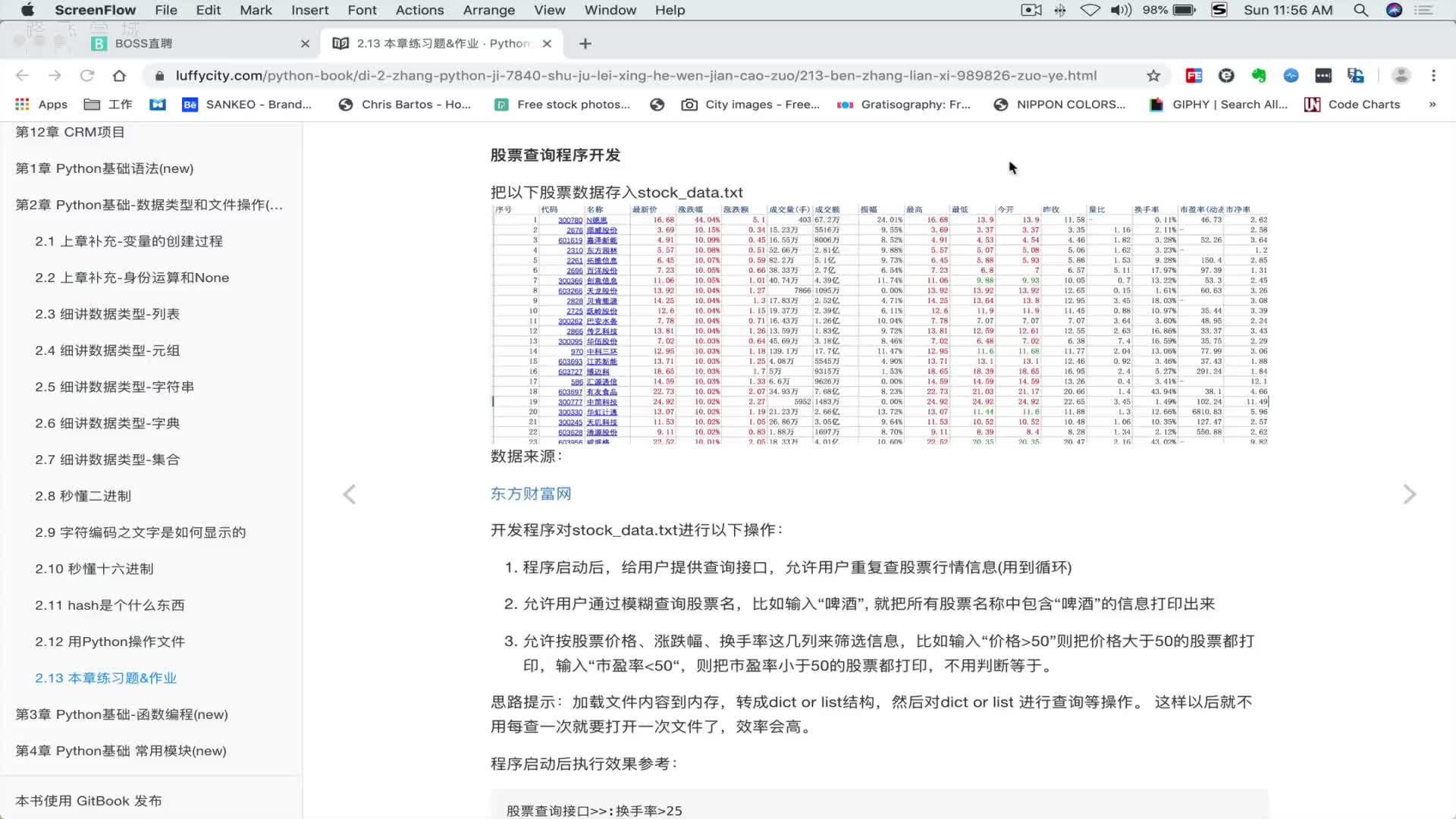Screen dimensions: 1456x819
Task: Open the Window menu
Action: click(x=610, y=10)
